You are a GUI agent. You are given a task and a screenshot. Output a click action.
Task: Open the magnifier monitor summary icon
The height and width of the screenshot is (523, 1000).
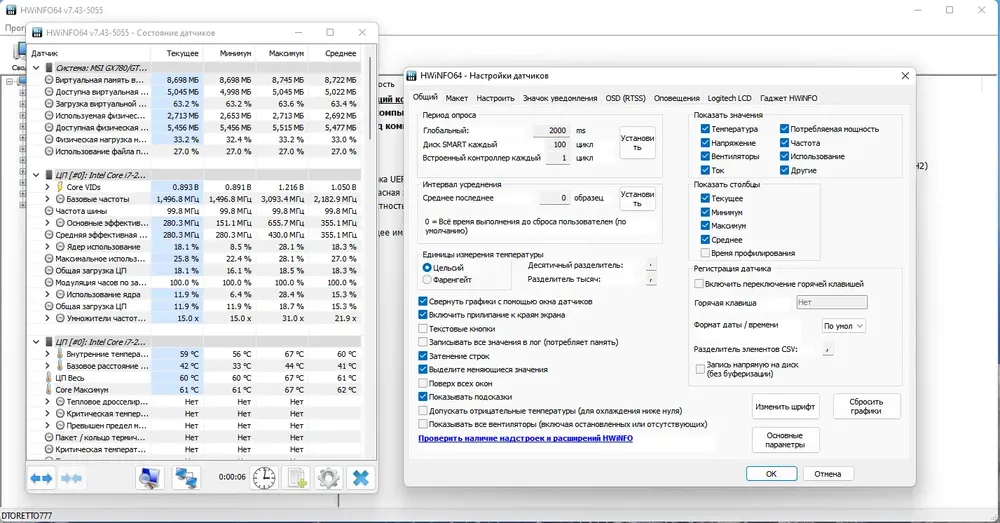click(x=149, y=478)
